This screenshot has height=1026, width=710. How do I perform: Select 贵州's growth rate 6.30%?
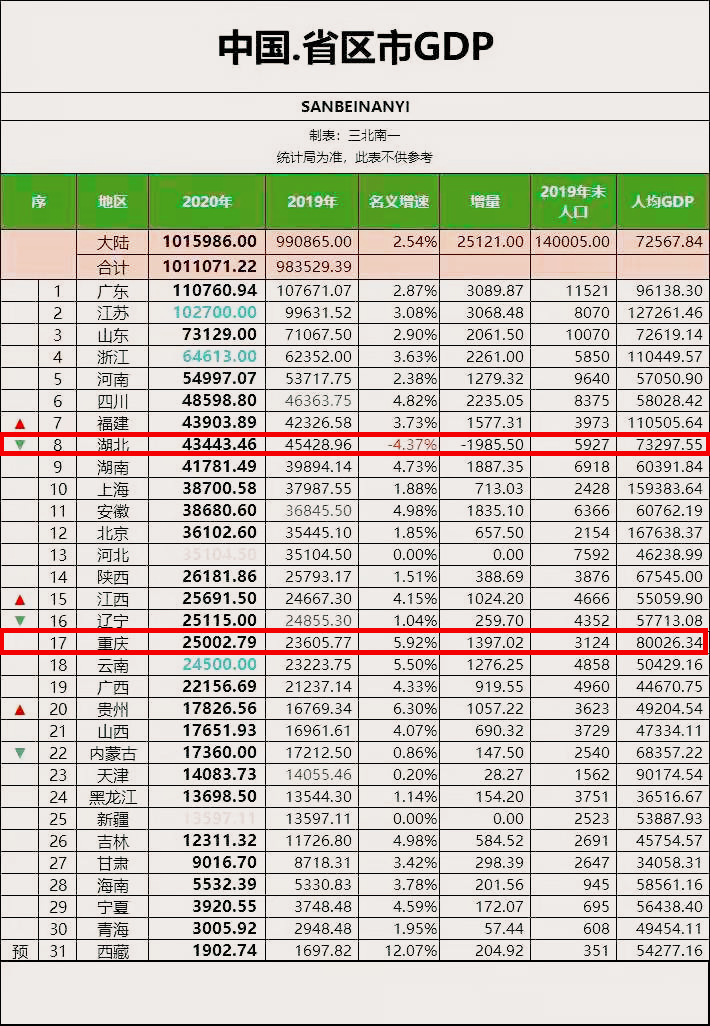pyautogui.click(x=415, y=709)
